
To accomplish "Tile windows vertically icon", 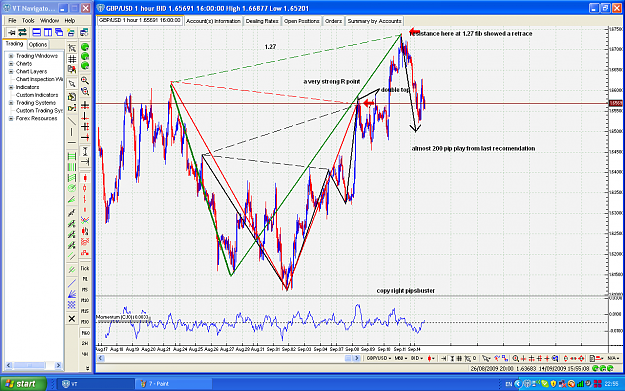I will [48, 32].
